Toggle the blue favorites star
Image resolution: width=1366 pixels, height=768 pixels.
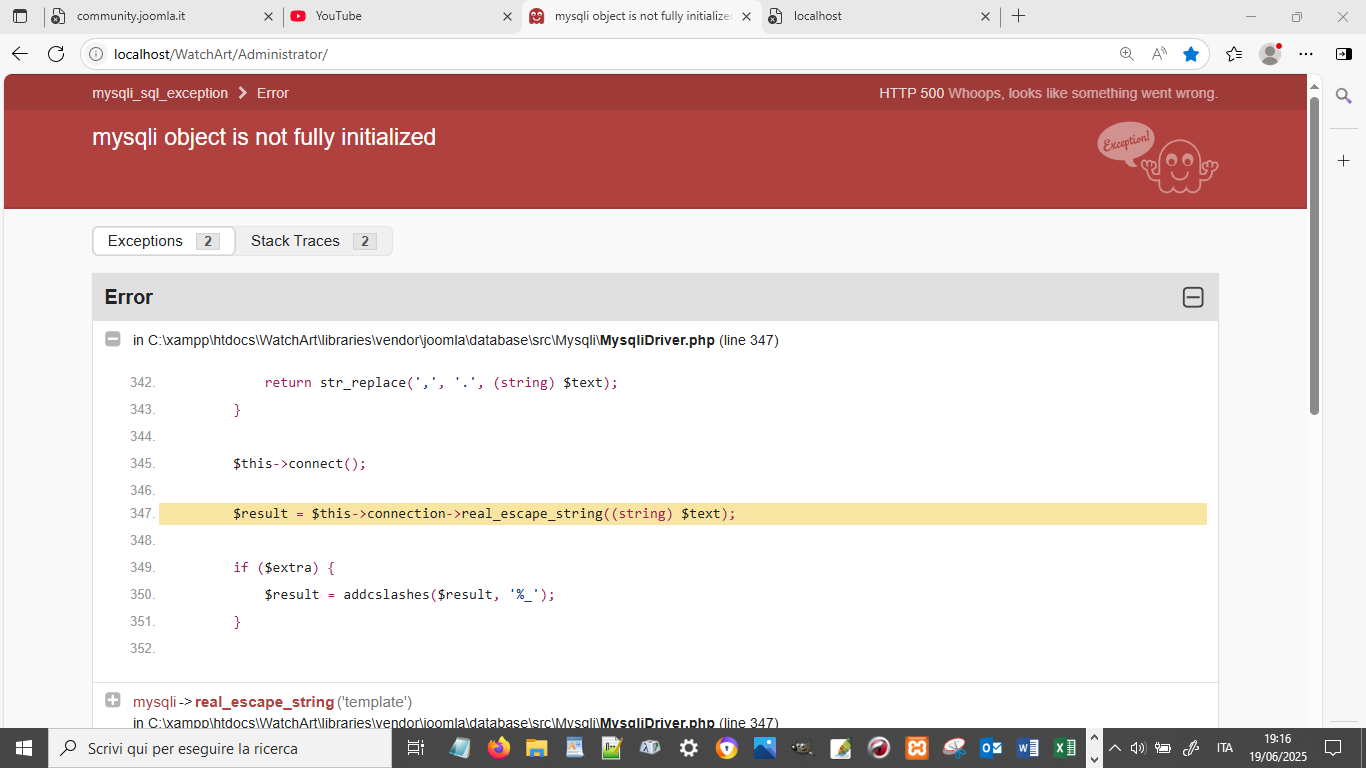[x=1191, y=54]
